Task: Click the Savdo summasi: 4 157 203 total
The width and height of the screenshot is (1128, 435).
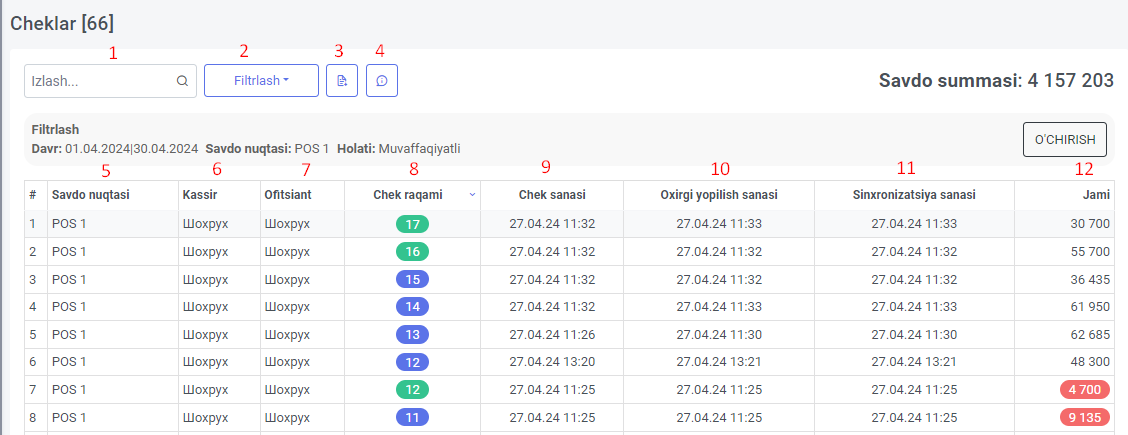Action: pyautogui.click(x=996, y=81)
